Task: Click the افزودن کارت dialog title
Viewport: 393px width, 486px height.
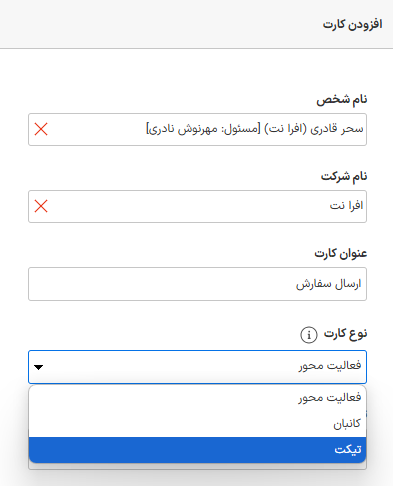Action: [x=352, y=24]
